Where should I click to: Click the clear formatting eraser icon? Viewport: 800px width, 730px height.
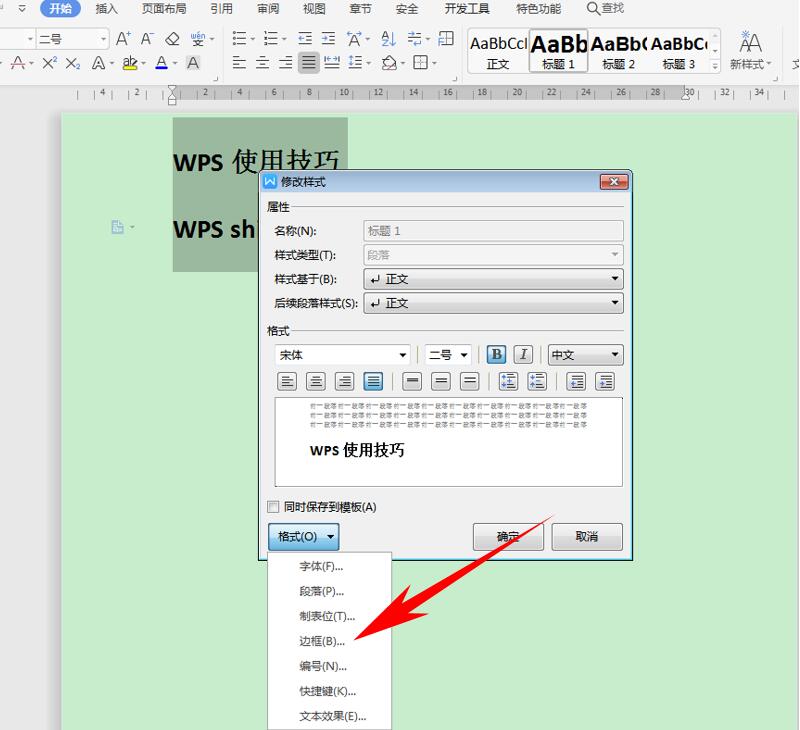pyautogui.click(x=172, y=39)
